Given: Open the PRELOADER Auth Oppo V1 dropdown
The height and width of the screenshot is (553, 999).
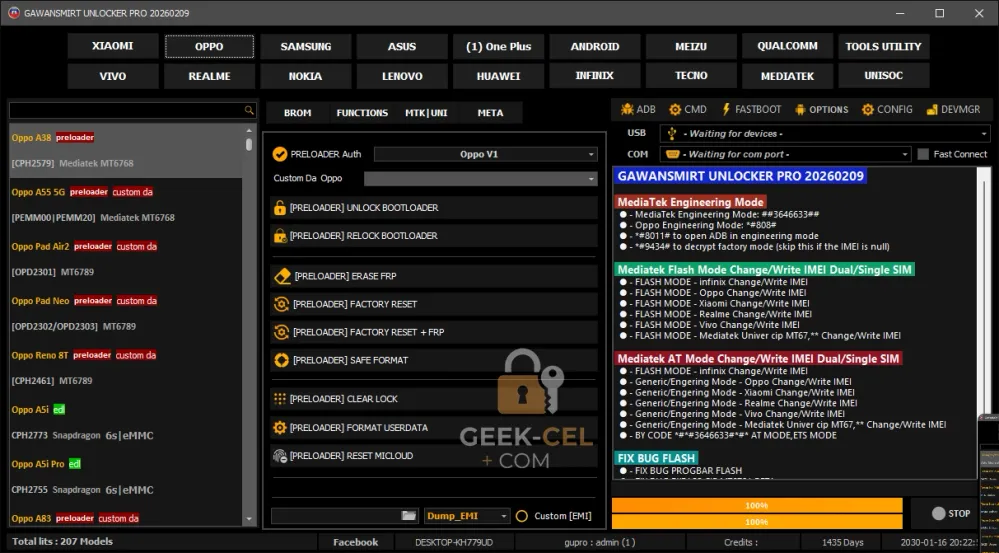Looking at the screenshot, I should pos(485,154).
